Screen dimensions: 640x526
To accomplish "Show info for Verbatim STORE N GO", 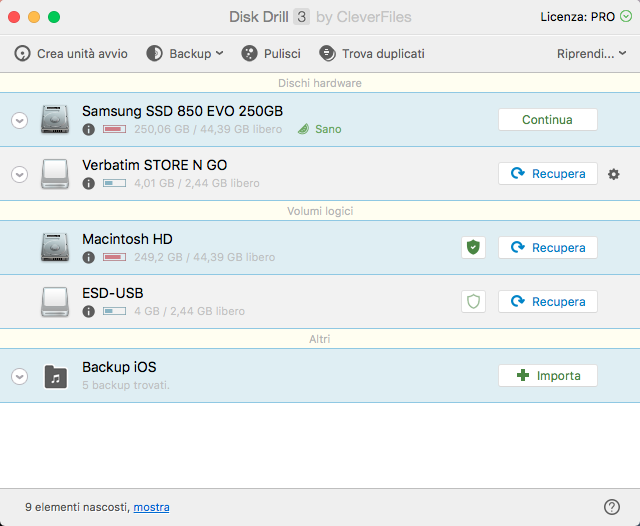I will point(89,184).
